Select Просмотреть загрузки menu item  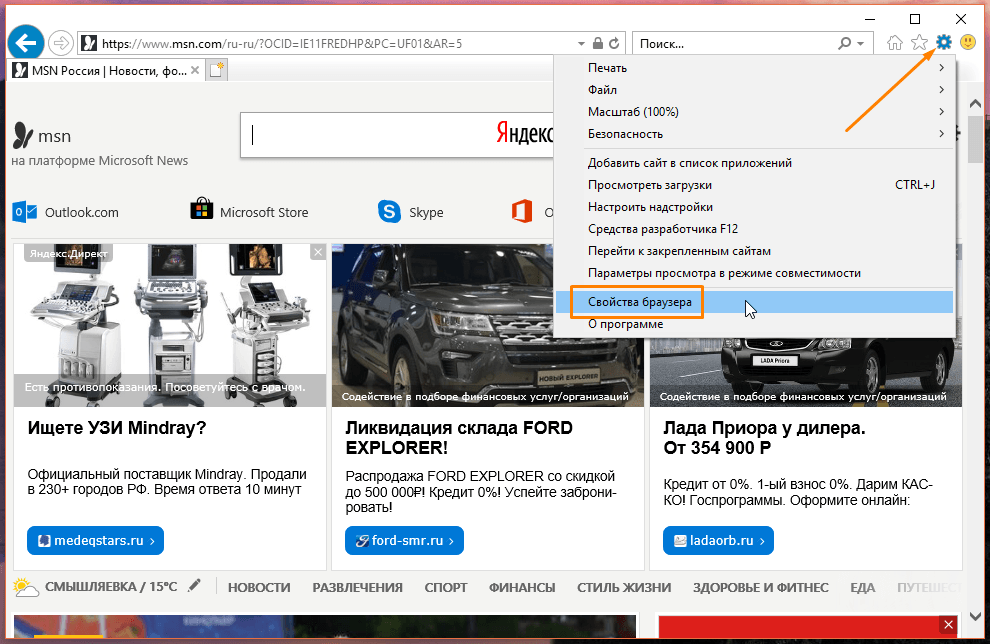click(755, 185)
